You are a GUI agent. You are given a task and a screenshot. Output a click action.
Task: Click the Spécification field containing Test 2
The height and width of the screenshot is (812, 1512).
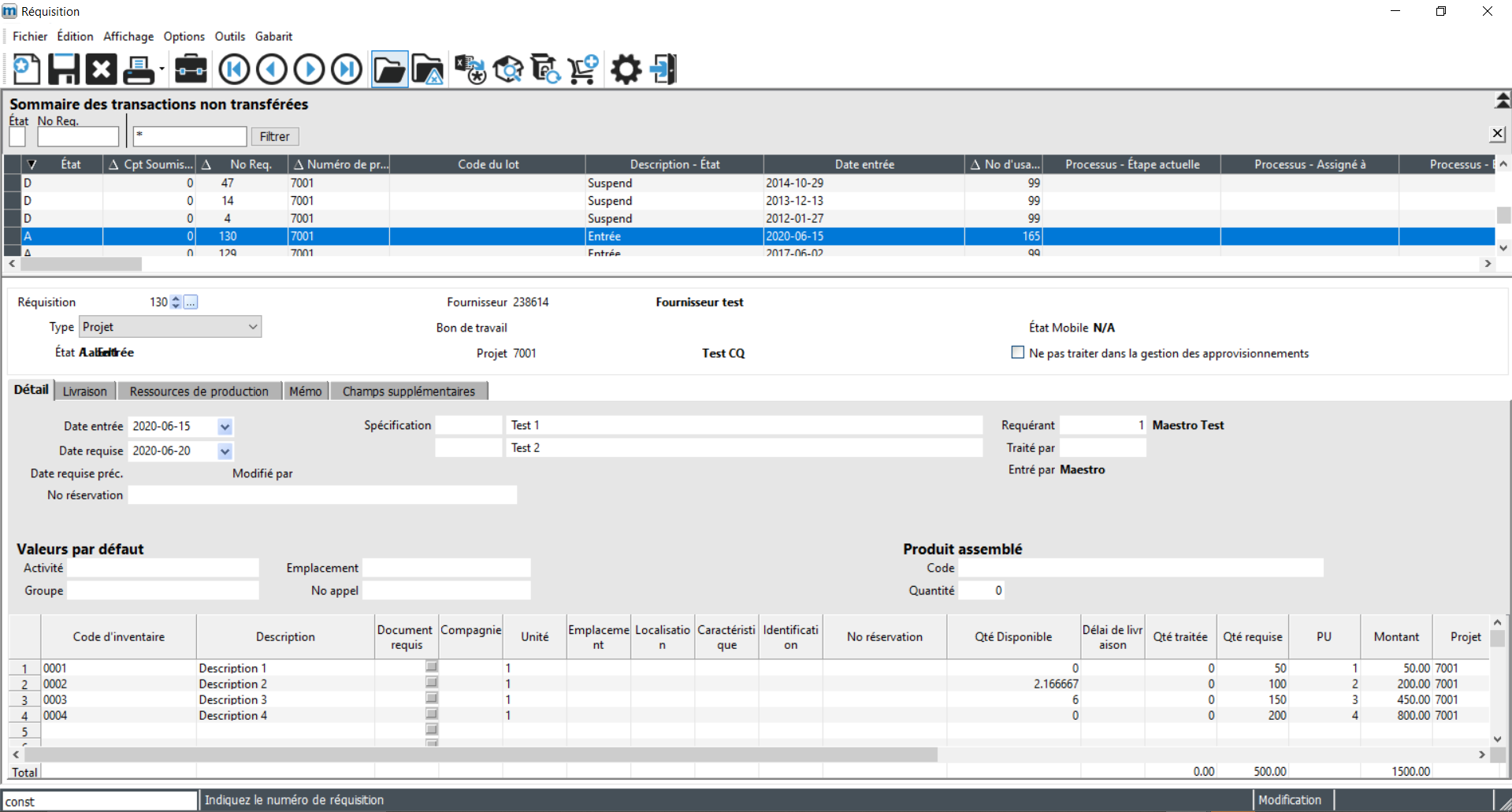coord(745,447)
